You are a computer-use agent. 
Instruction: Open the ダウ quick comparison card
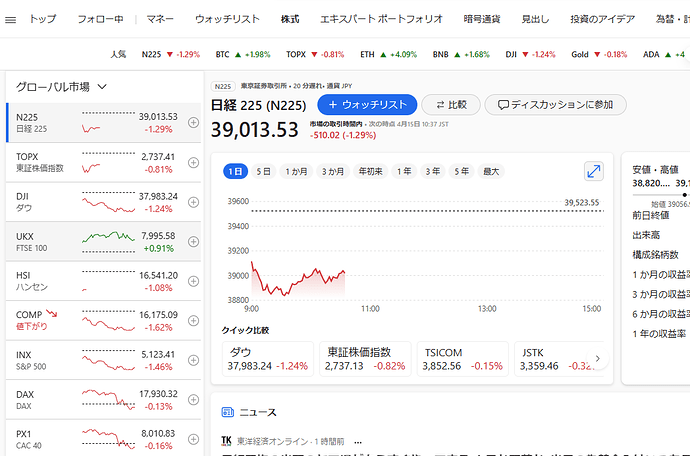268,359
